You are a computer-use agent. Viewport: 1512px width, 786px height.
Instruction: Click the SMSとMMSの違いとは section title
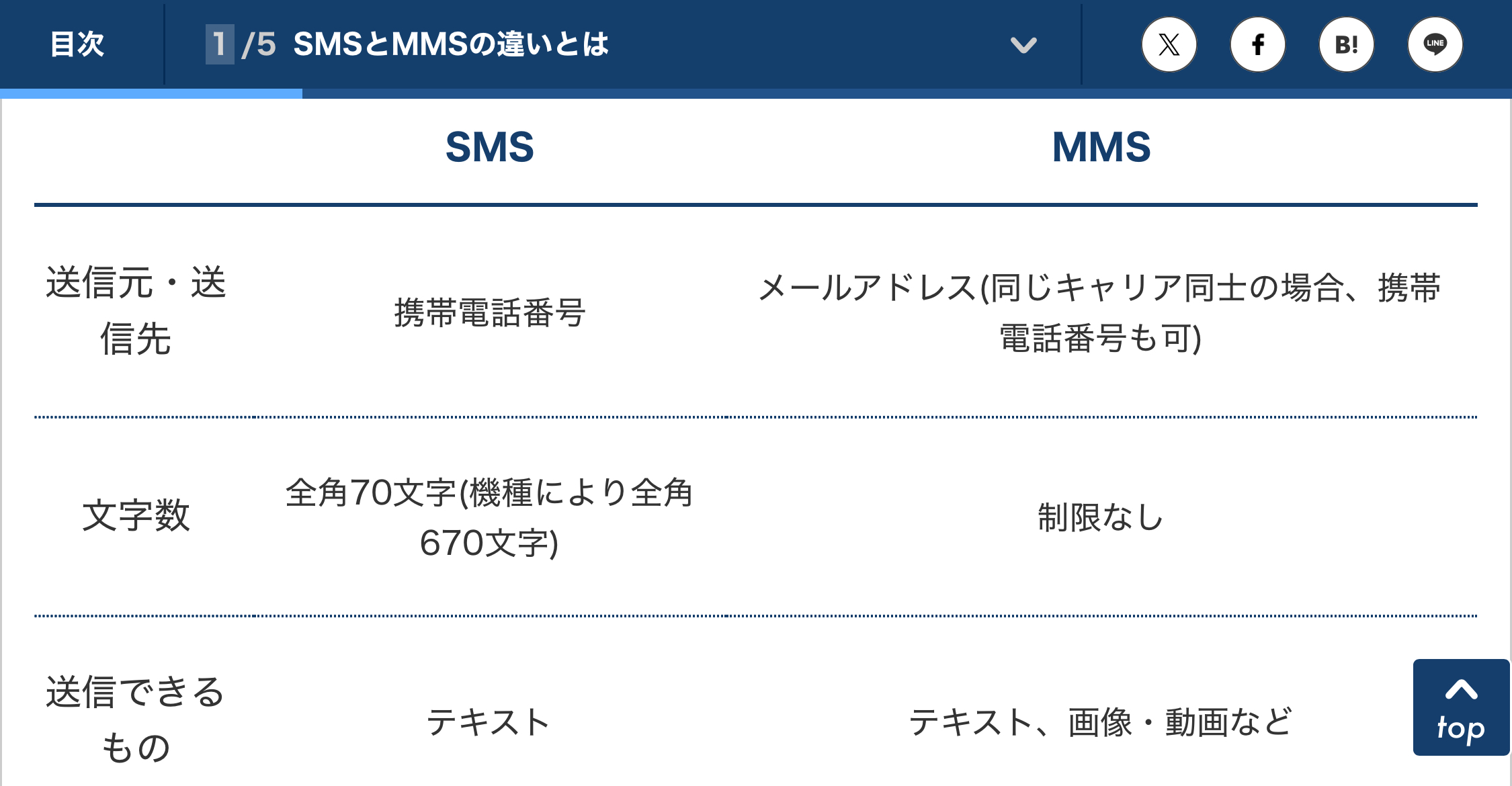tap(451, 45)
